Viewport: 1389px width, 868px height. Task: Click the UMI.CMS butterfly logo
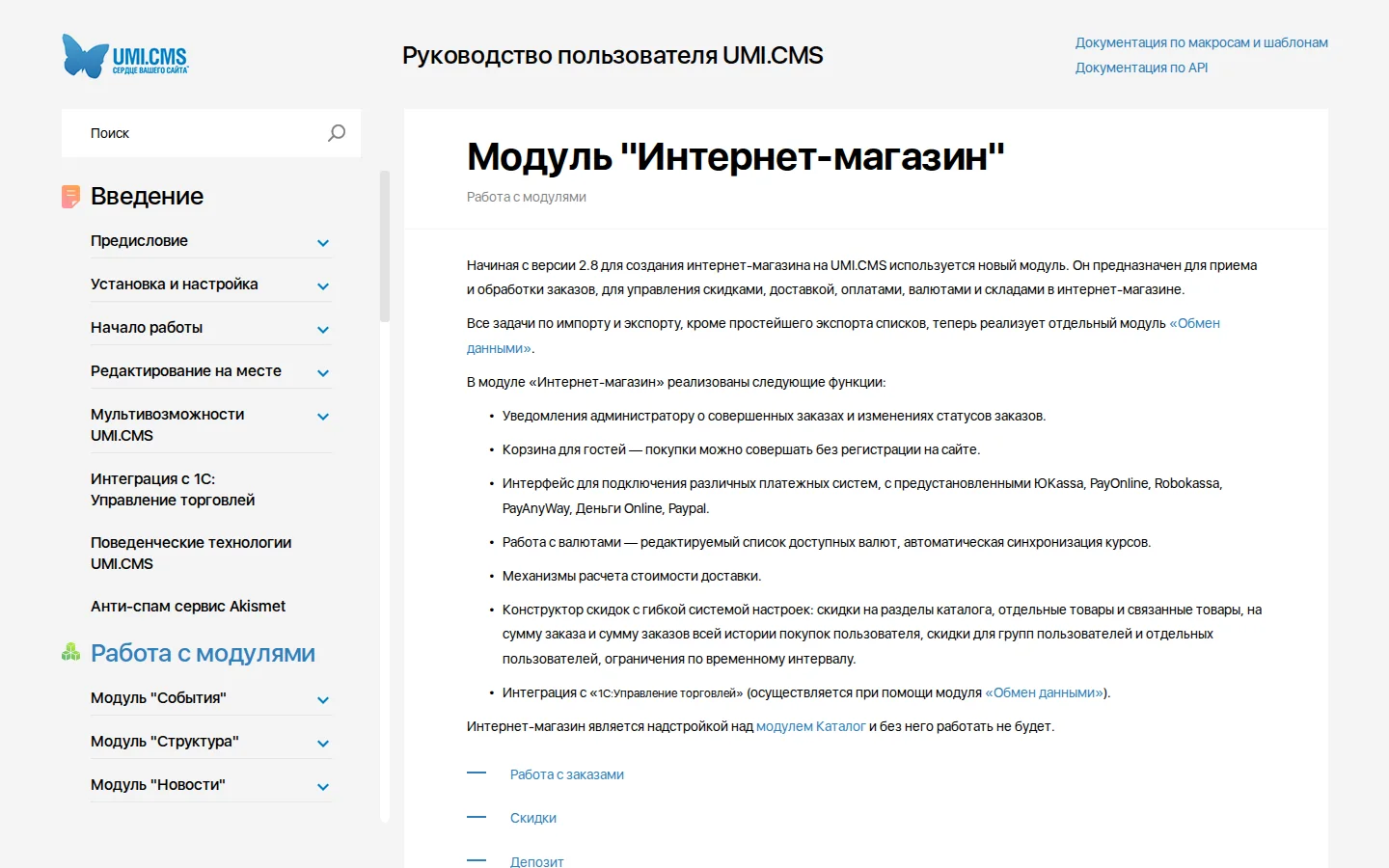[125, 56]
